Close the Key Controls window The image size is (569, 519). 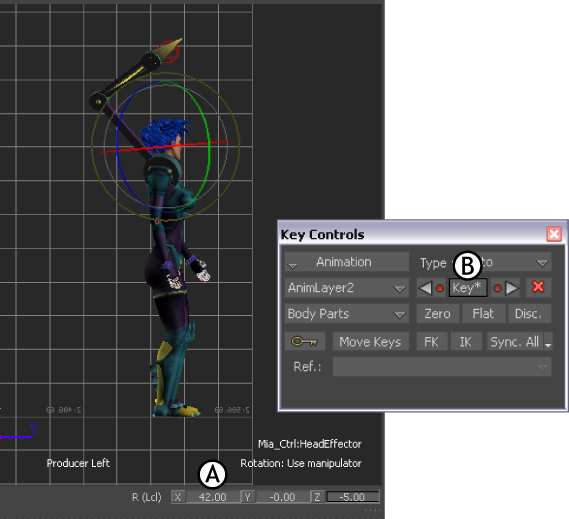(x=554, y=234)
